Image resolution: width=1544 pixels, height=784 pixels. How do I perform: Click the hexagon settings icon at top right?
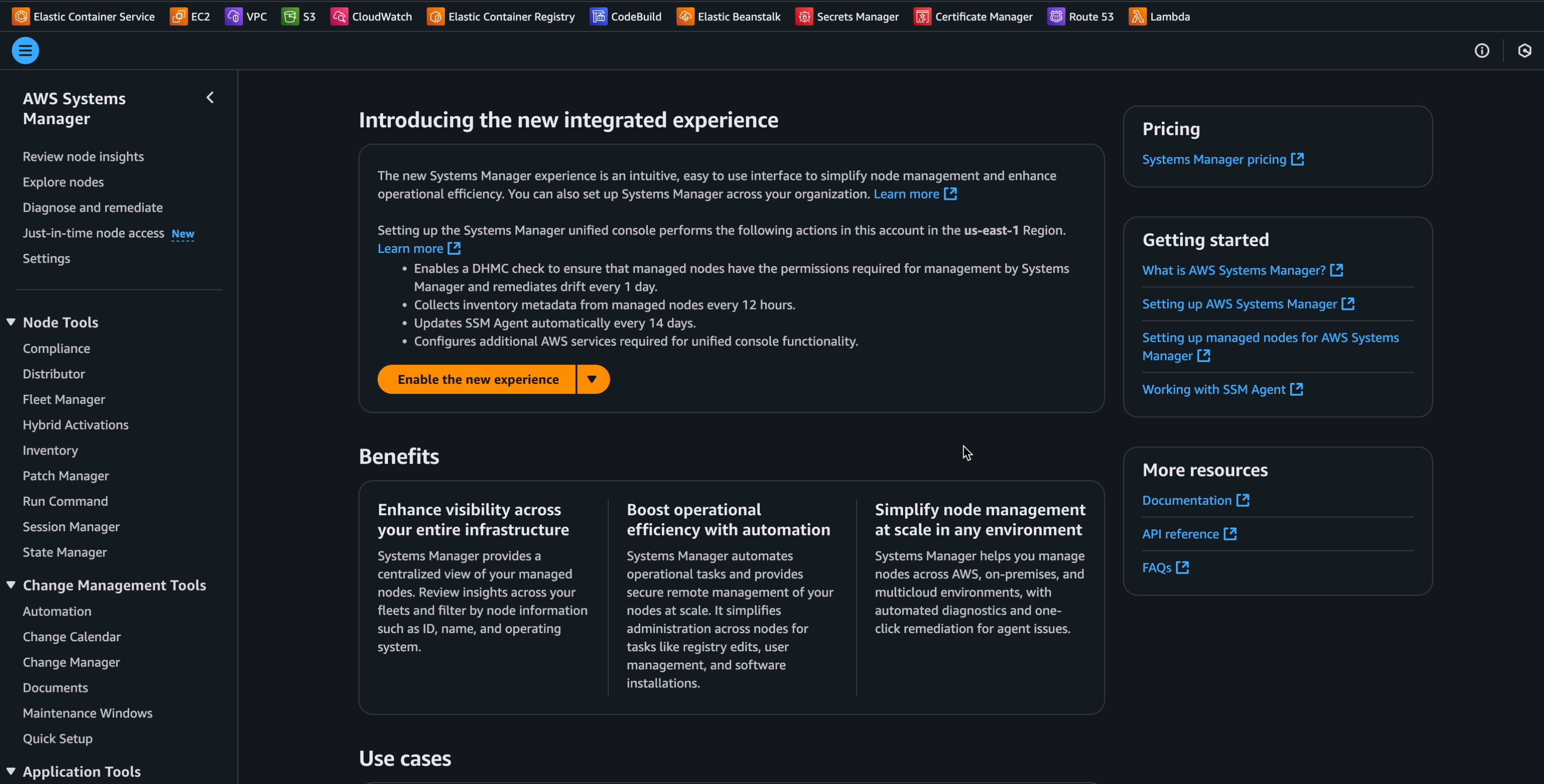click(x=1524, y=50)
